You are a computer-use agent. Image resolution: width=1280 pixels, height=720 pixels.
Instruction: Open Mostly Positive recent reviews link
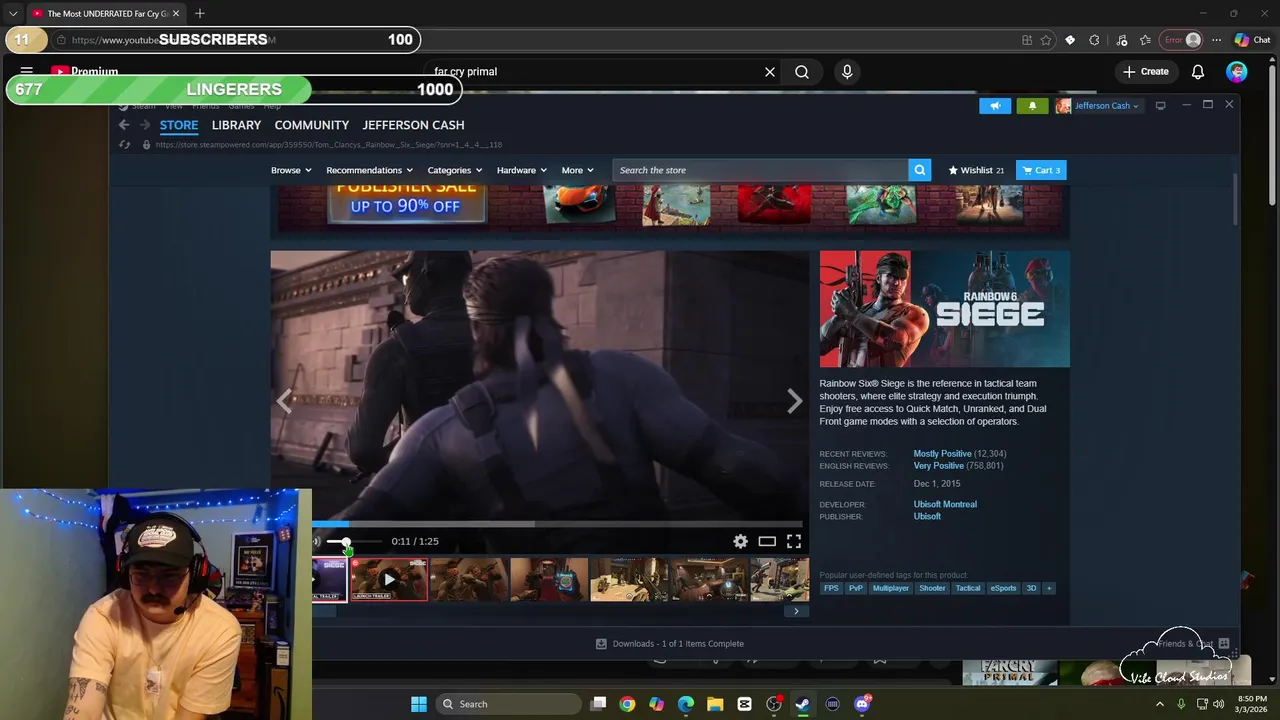click(x=942, y=454)
